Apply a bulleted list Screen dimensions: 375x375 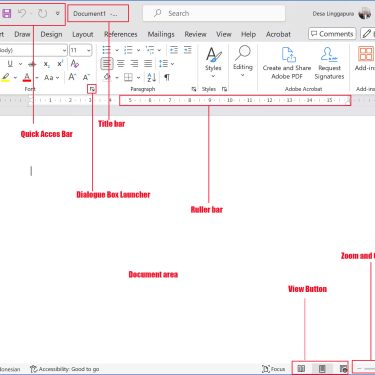point(106,50)
